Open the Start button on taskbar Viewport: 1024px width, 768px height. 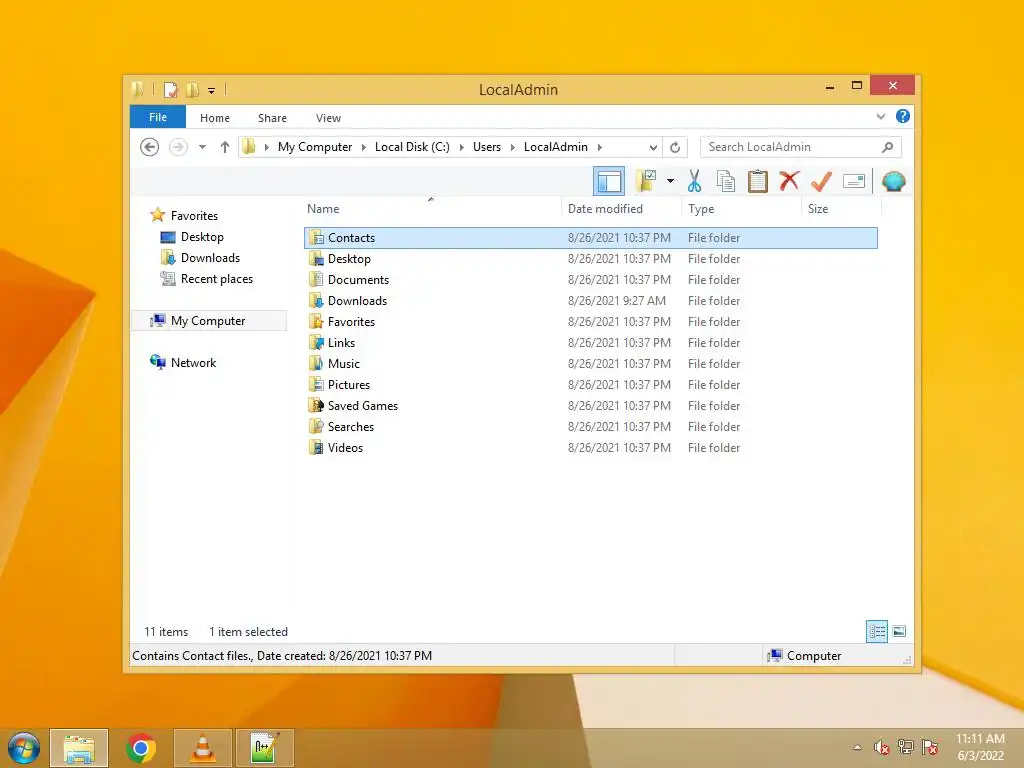click(24, 748)
